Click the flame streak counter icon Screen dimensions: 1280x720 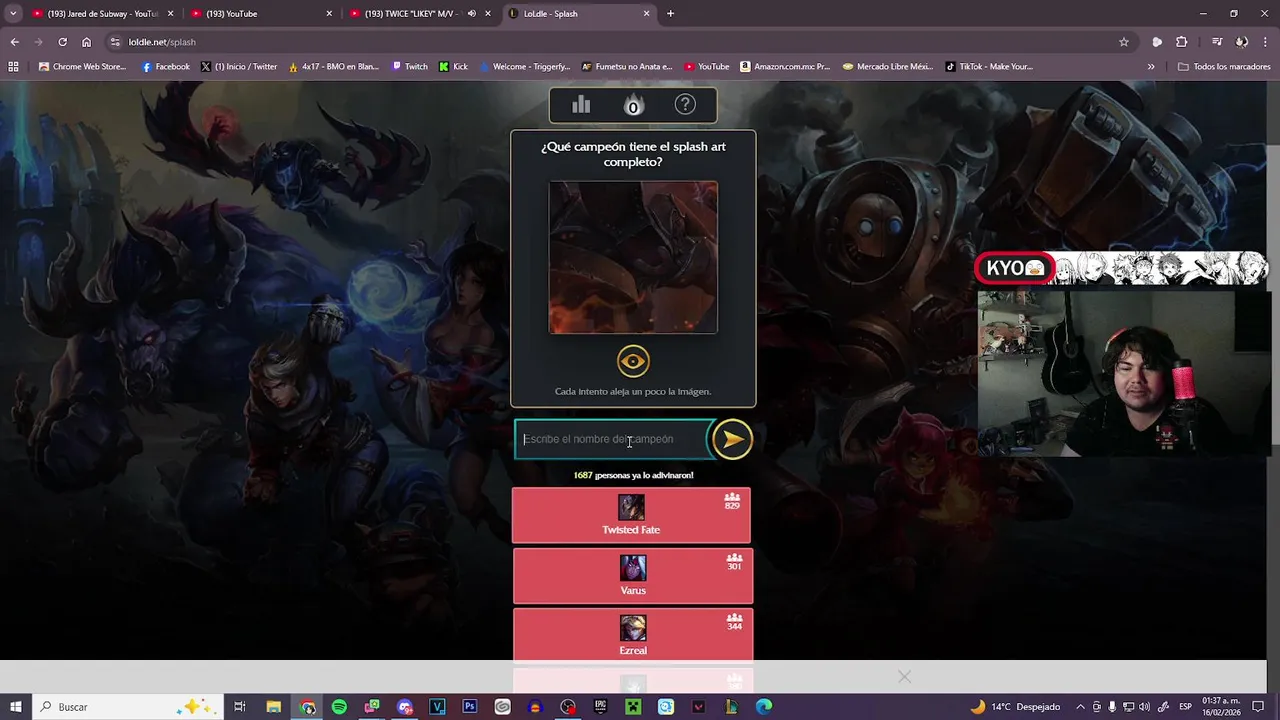click(x=633, y=105)
